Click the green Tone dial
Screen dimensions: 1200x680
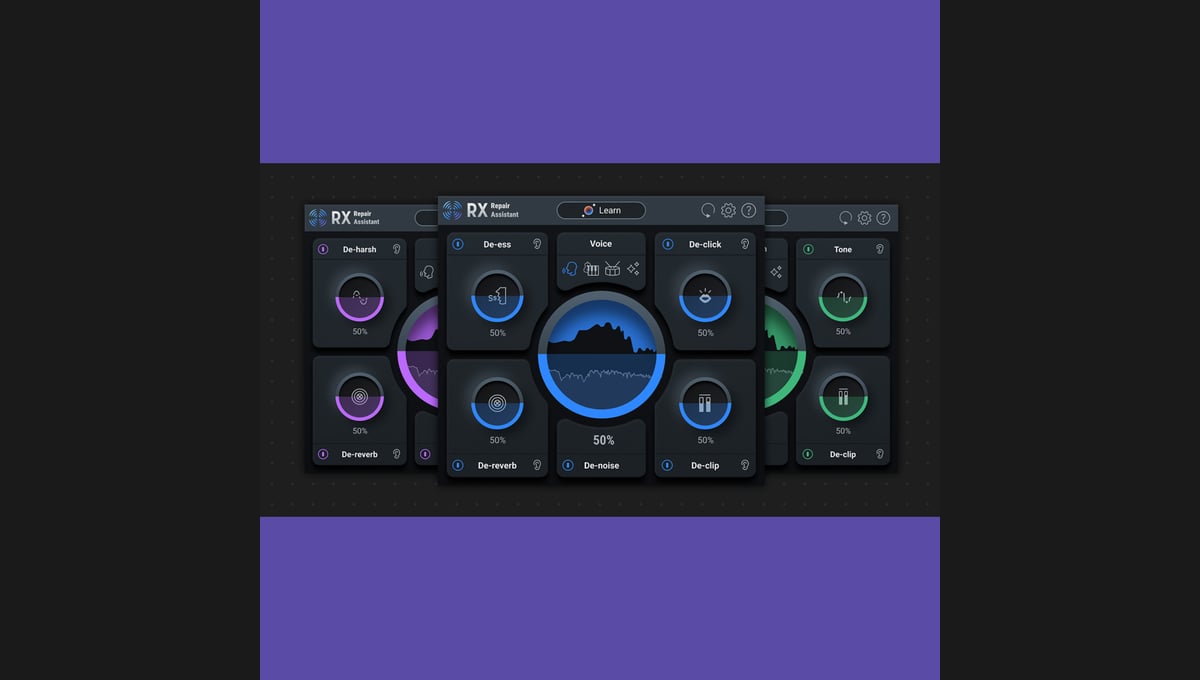coord(843,297)
